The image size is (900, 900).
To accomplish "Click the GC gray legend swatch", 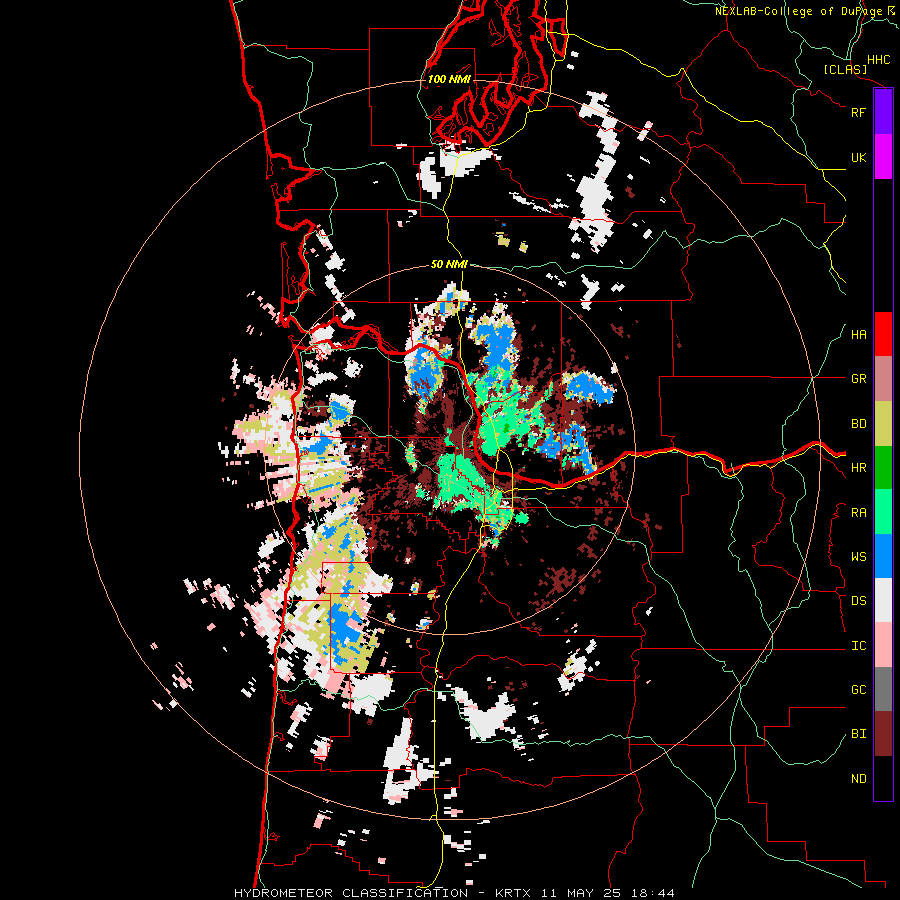I will point(883,689).
